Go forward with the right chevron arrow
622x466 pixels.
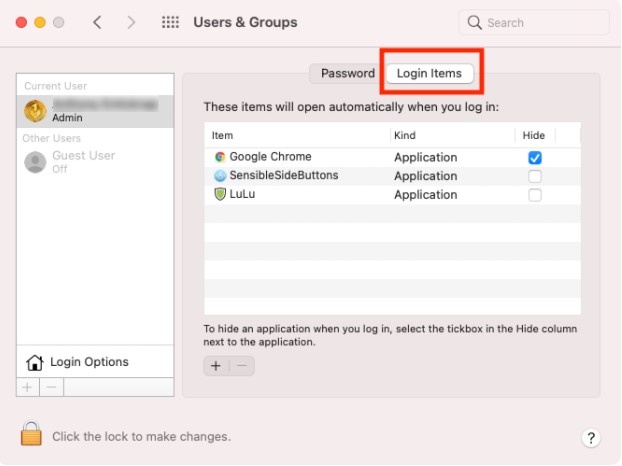pos(131,22)
